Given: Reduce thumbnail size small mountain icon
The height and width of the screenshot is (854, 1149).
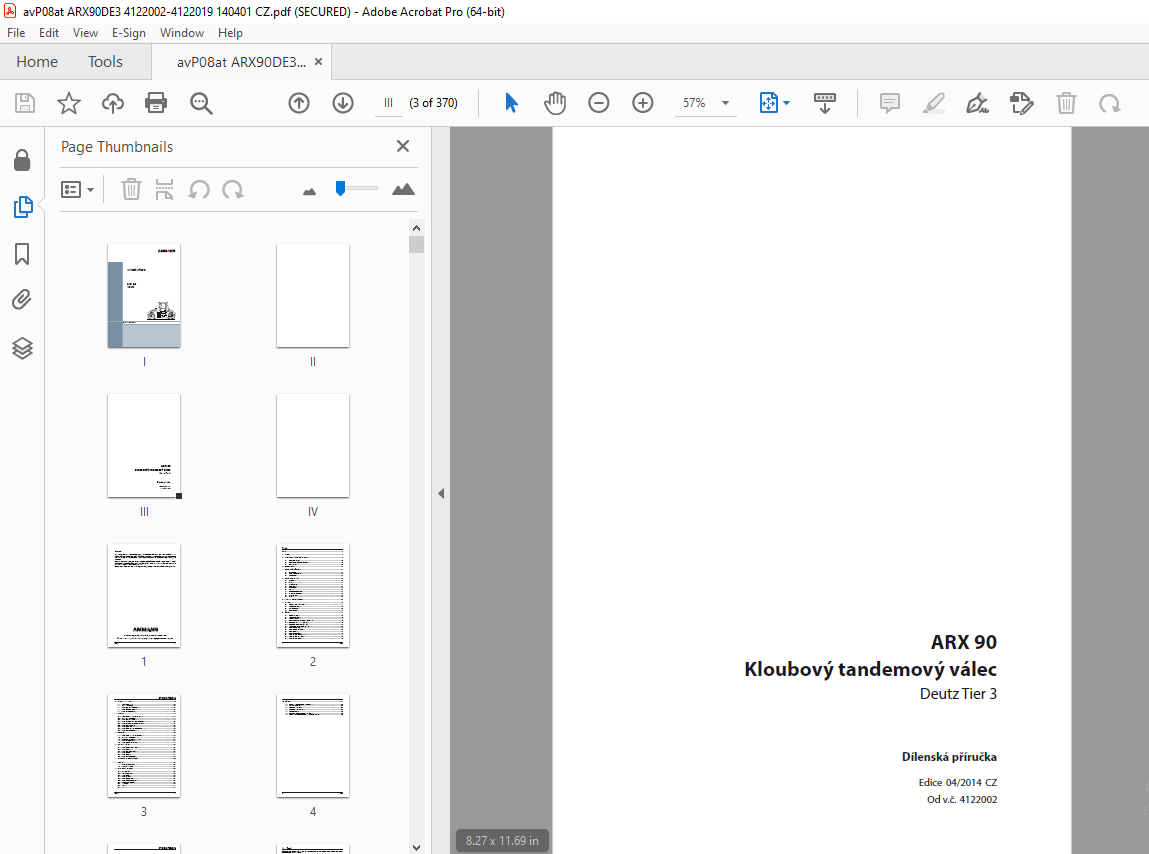Looking at the screenshot, I should pyautogui.click(x=309, y=191).
